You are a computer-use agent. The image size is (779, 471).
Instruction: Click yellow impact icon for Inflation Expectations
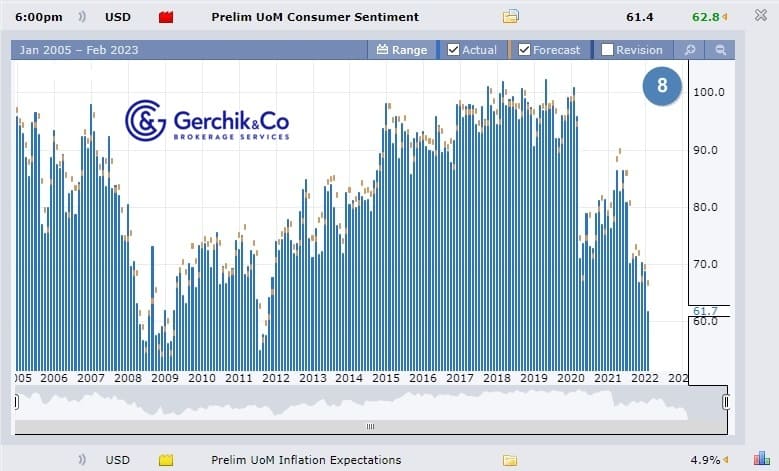tap(167, 460)
